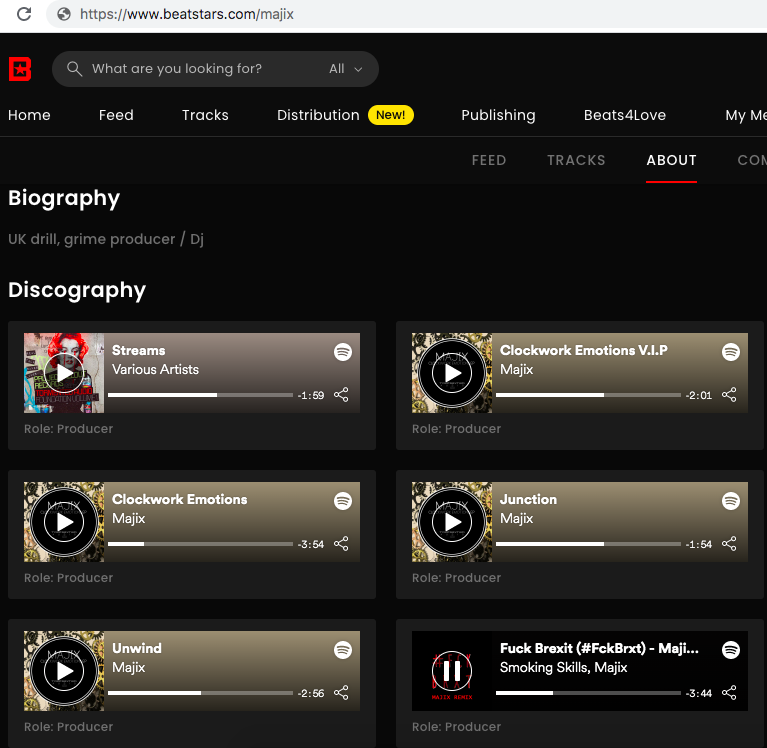Click Smoking Skills, Majix artist text
Viewport: 767px width, 748px height.
click(x=564, y=667)
